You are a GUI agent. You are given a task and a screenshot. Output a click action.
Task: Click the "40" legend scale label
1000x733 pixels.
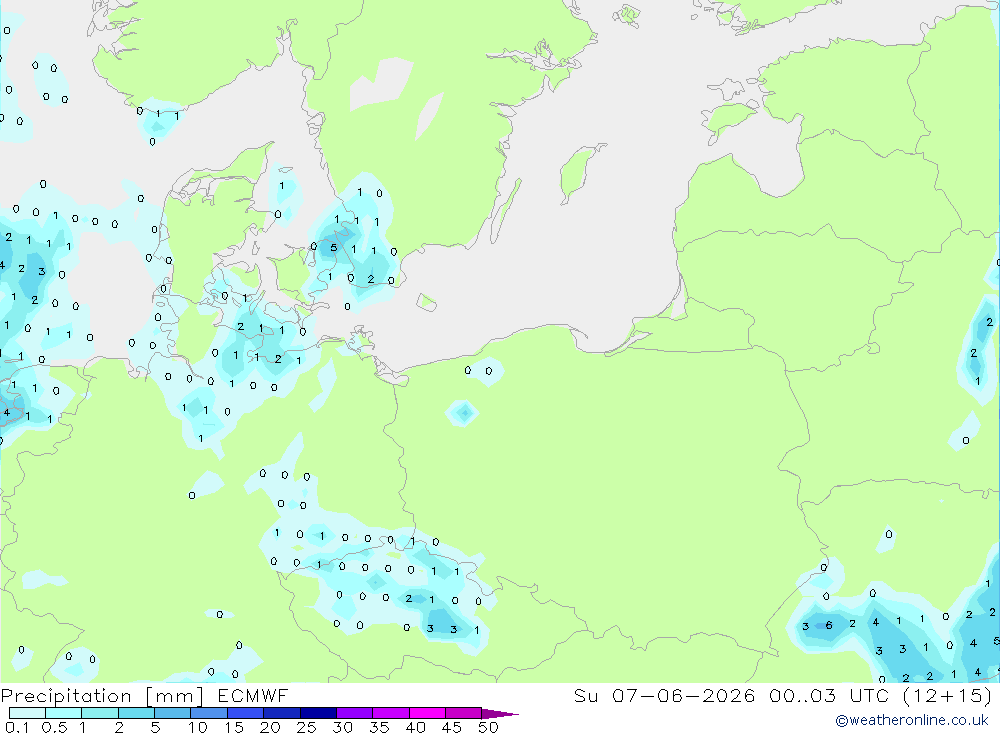click(416, 727)
